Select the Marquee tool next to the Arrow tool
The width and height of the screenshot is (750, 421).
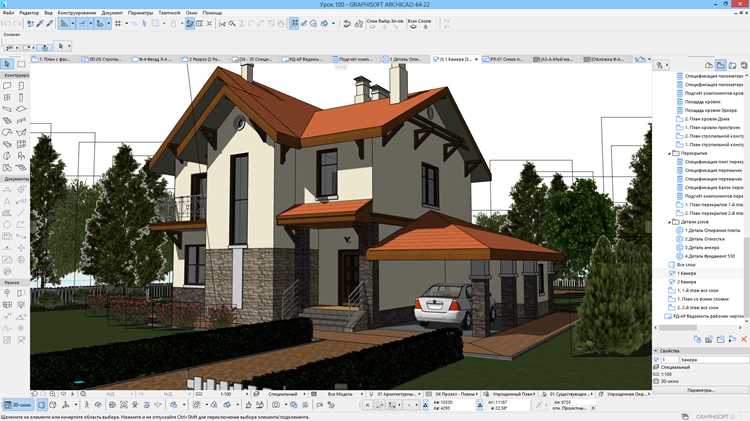21,64
